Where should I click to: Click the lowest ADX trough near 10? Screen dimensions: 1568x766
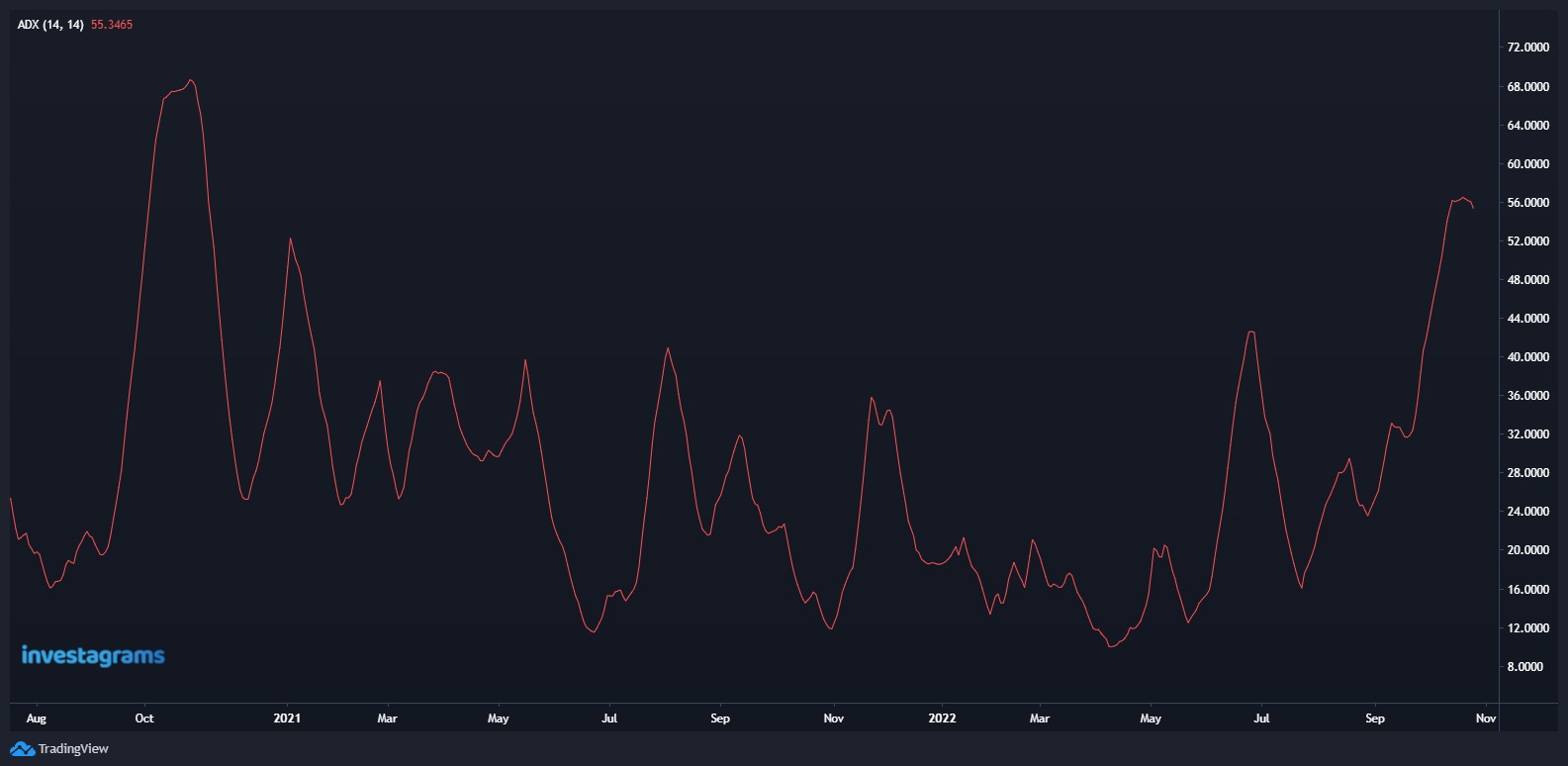[x=1112, y=646]
